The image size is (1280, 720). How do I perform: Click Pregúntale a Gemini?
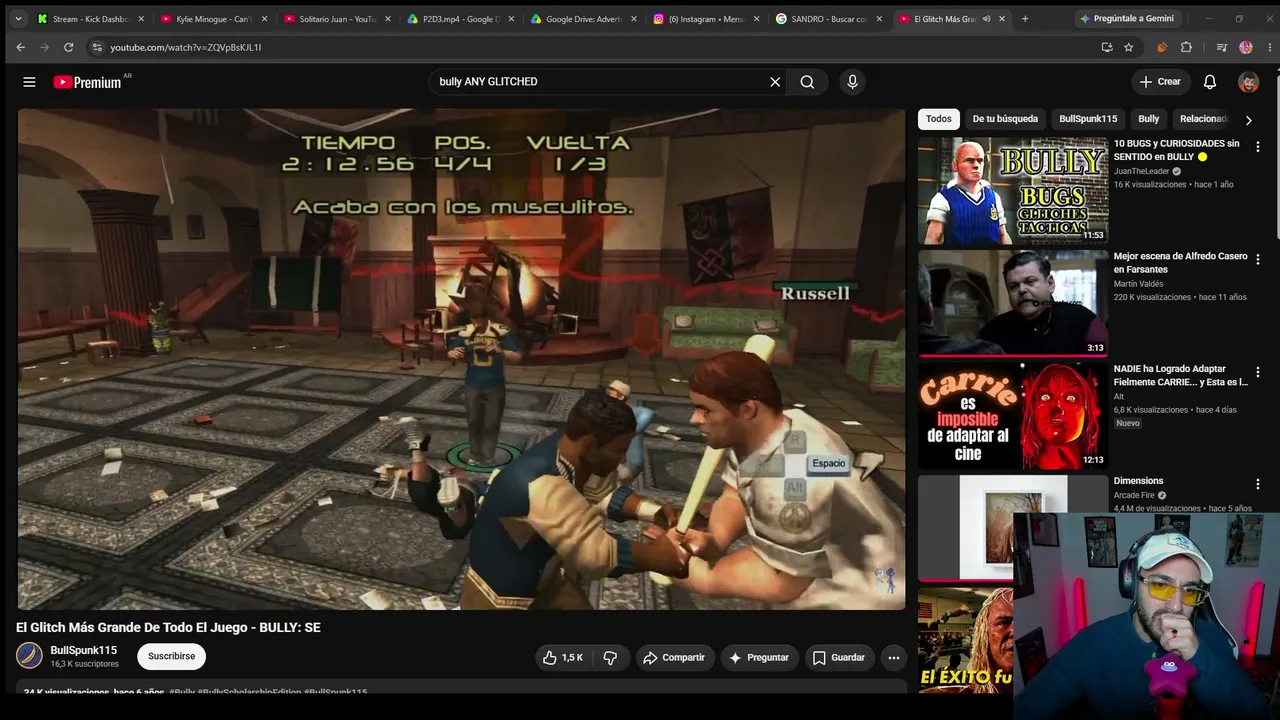1127,19
